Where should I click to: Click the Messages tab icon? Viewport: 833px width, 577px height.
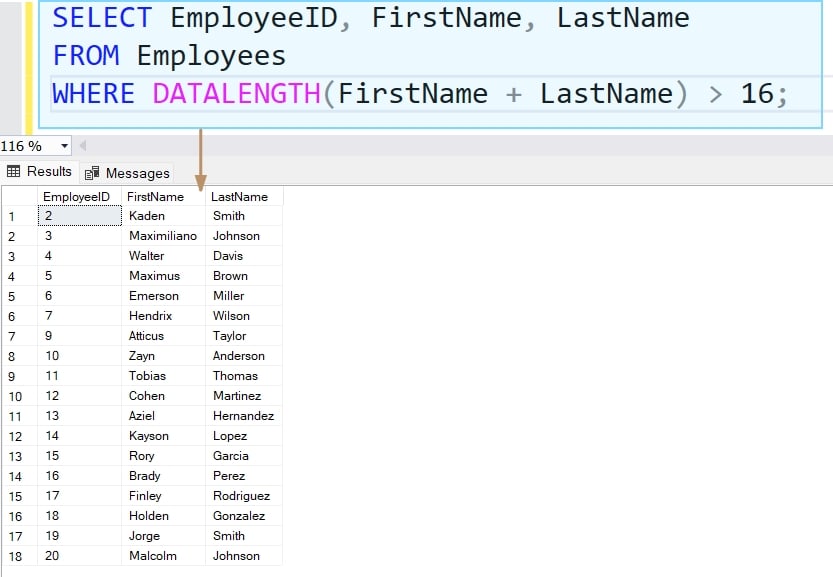[92, 173]
